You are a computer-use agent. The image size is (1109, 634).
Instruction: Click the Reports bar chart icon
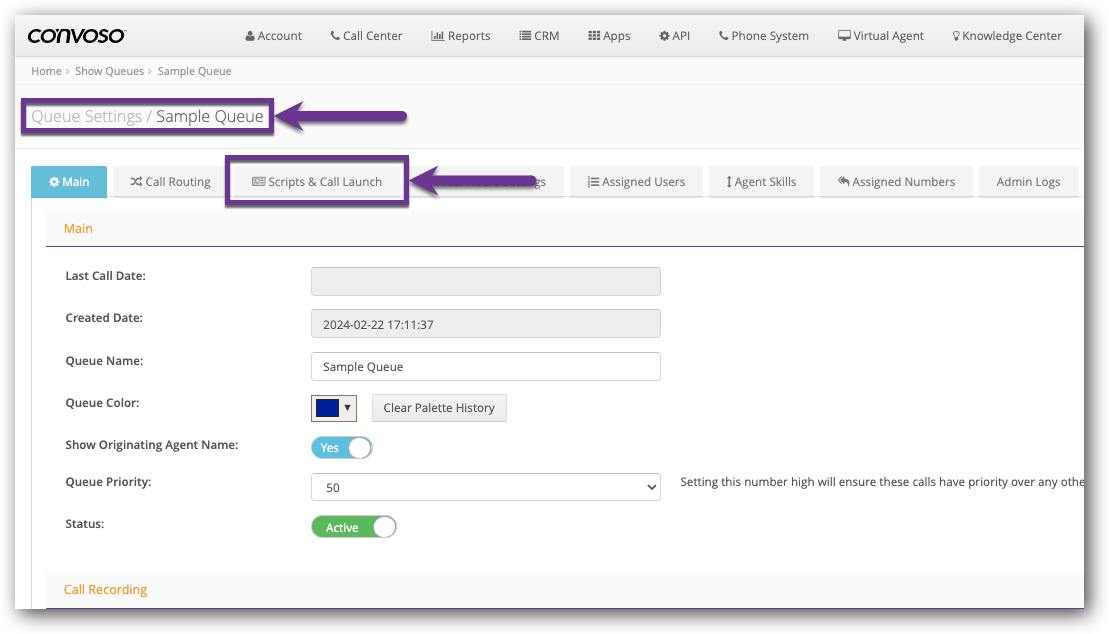tap(437, 36)
